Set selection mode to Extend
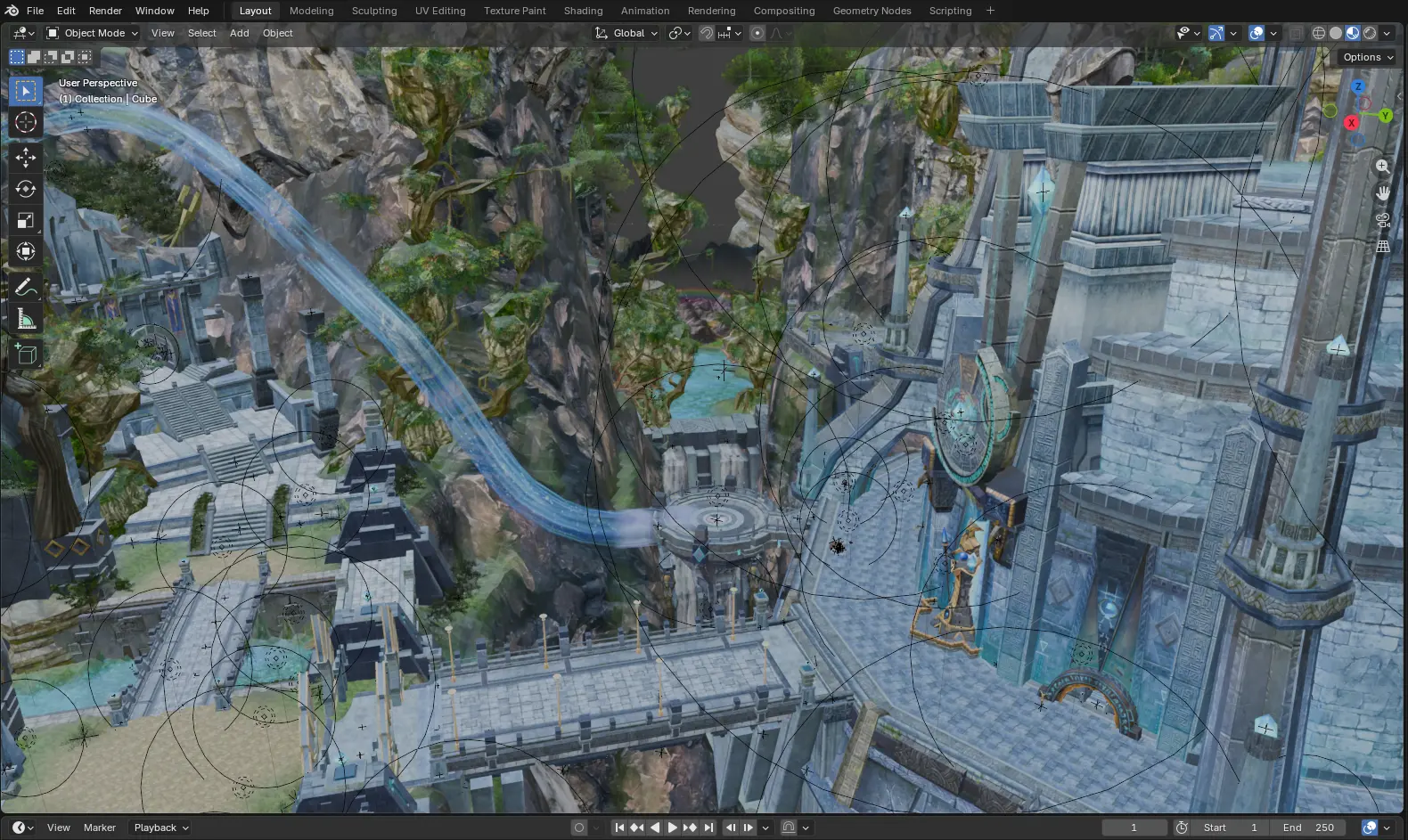The width and height of the screenshot is (1408, 840). click(34, 57)
